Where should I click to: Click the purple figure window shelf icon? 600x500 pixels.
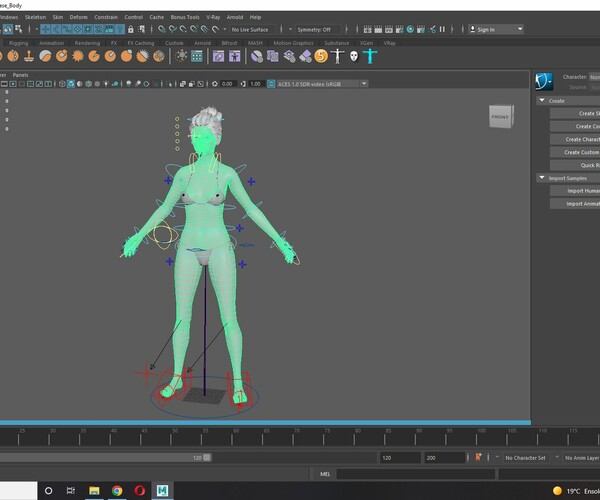(235, 56)
